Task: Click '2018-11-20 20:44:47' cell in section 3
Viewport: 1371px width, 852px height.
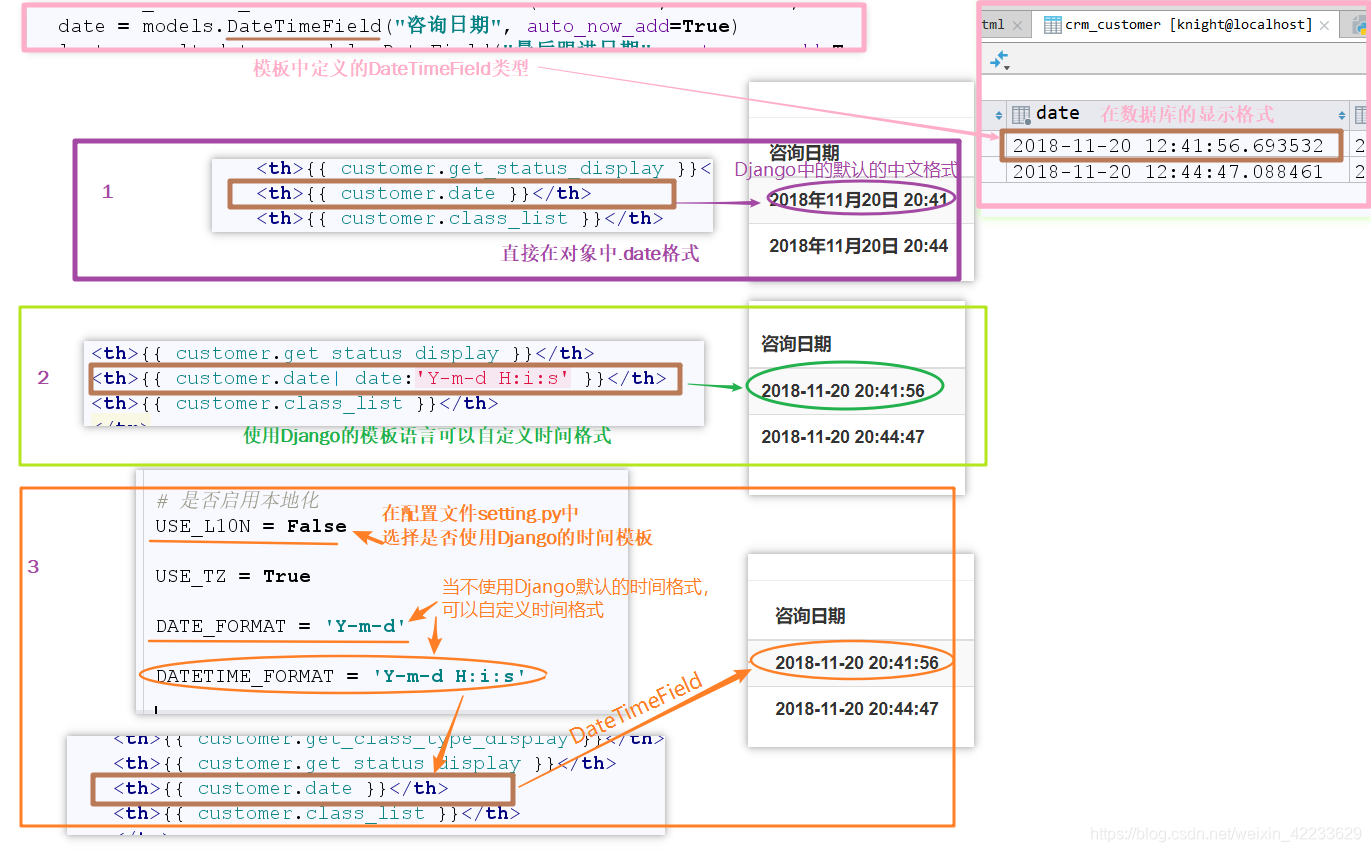Action: (857, 709)
